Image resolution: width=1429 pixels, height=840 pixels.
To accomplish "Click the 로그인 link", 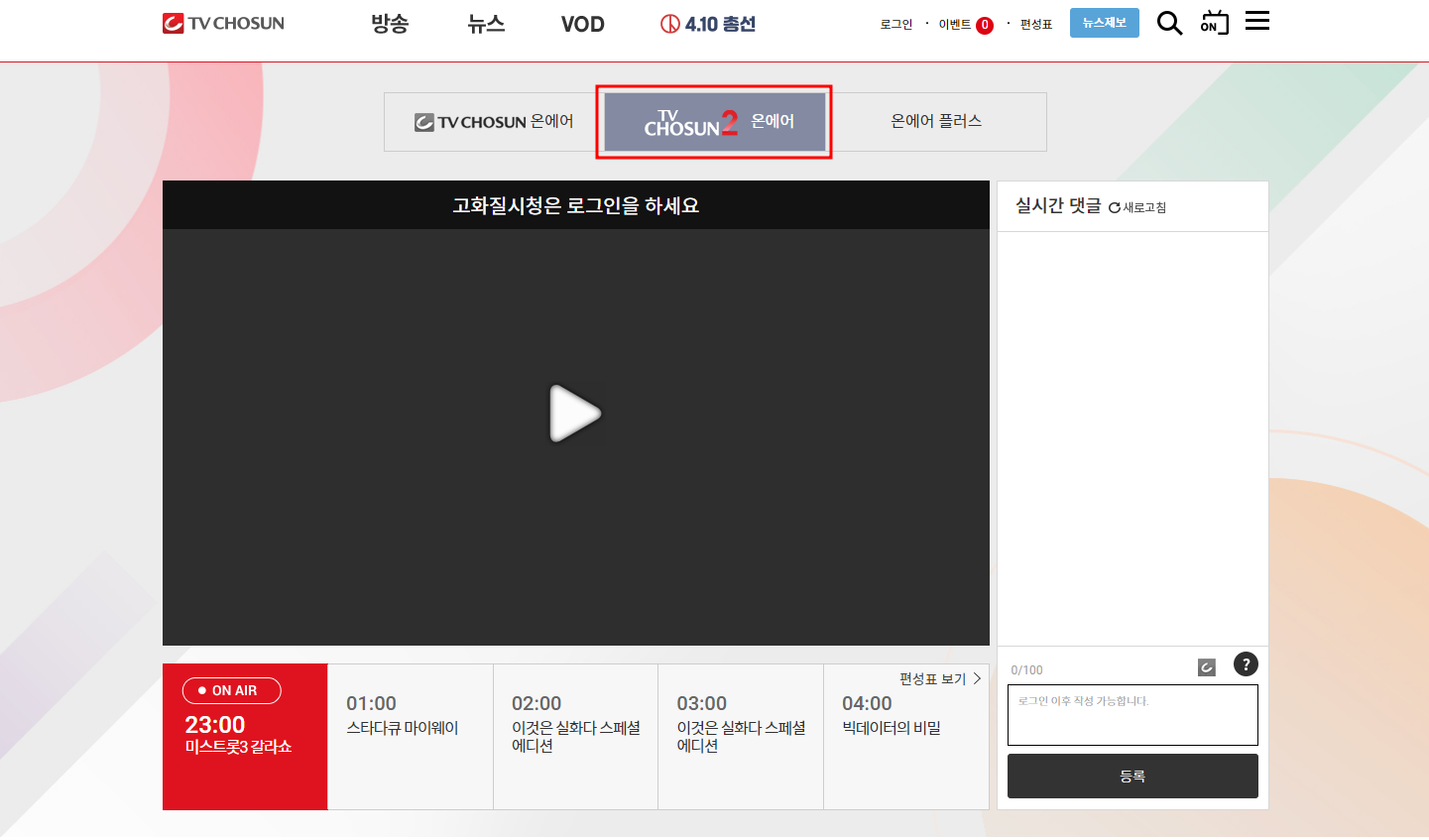I will click(x=896, y=25).
